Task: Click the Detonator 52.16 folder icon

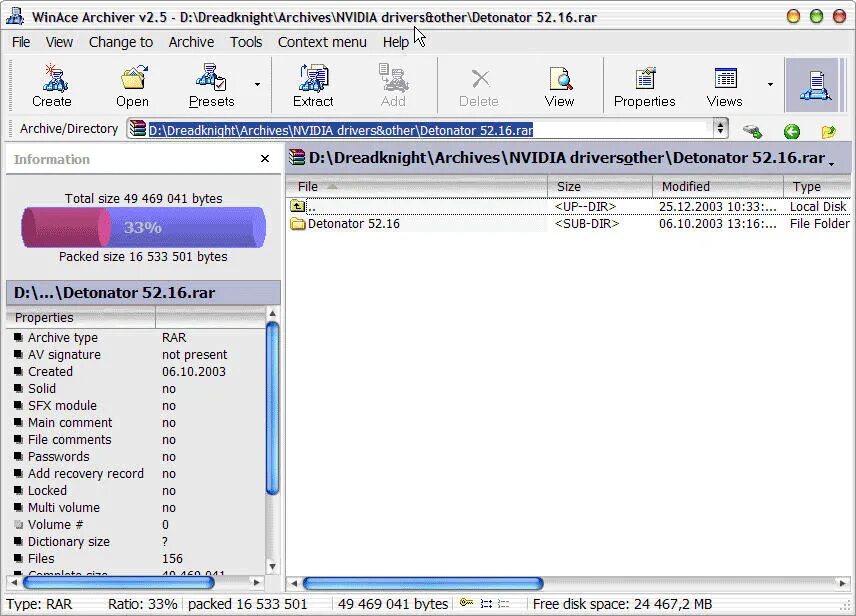Action: [298, 223]
